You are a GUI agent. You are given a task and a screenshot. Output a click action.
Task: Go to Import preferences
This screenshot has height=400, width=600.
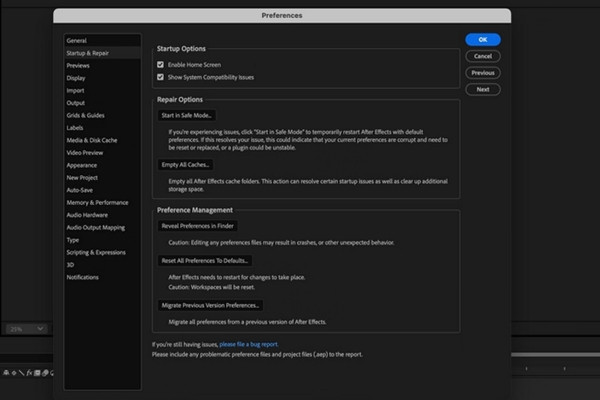pyautogui.click(x=102, y=90)
